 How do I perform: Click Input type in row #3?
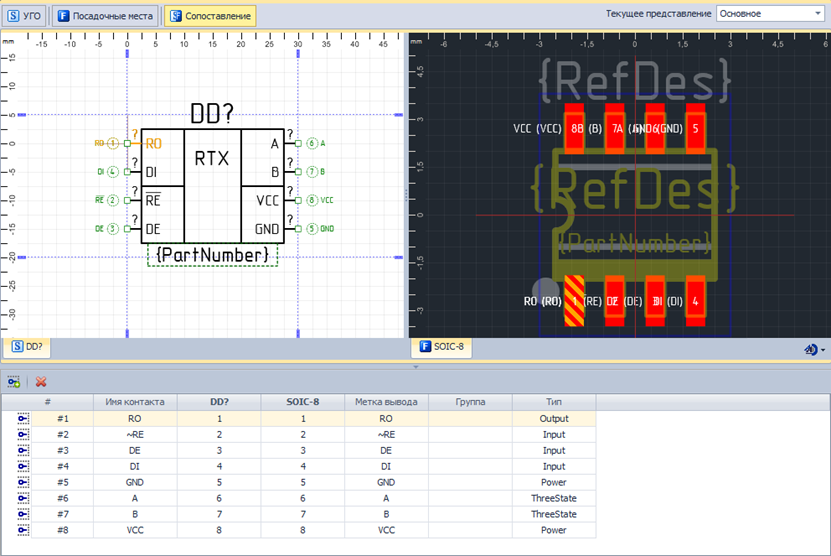click(x=554, y=451)
